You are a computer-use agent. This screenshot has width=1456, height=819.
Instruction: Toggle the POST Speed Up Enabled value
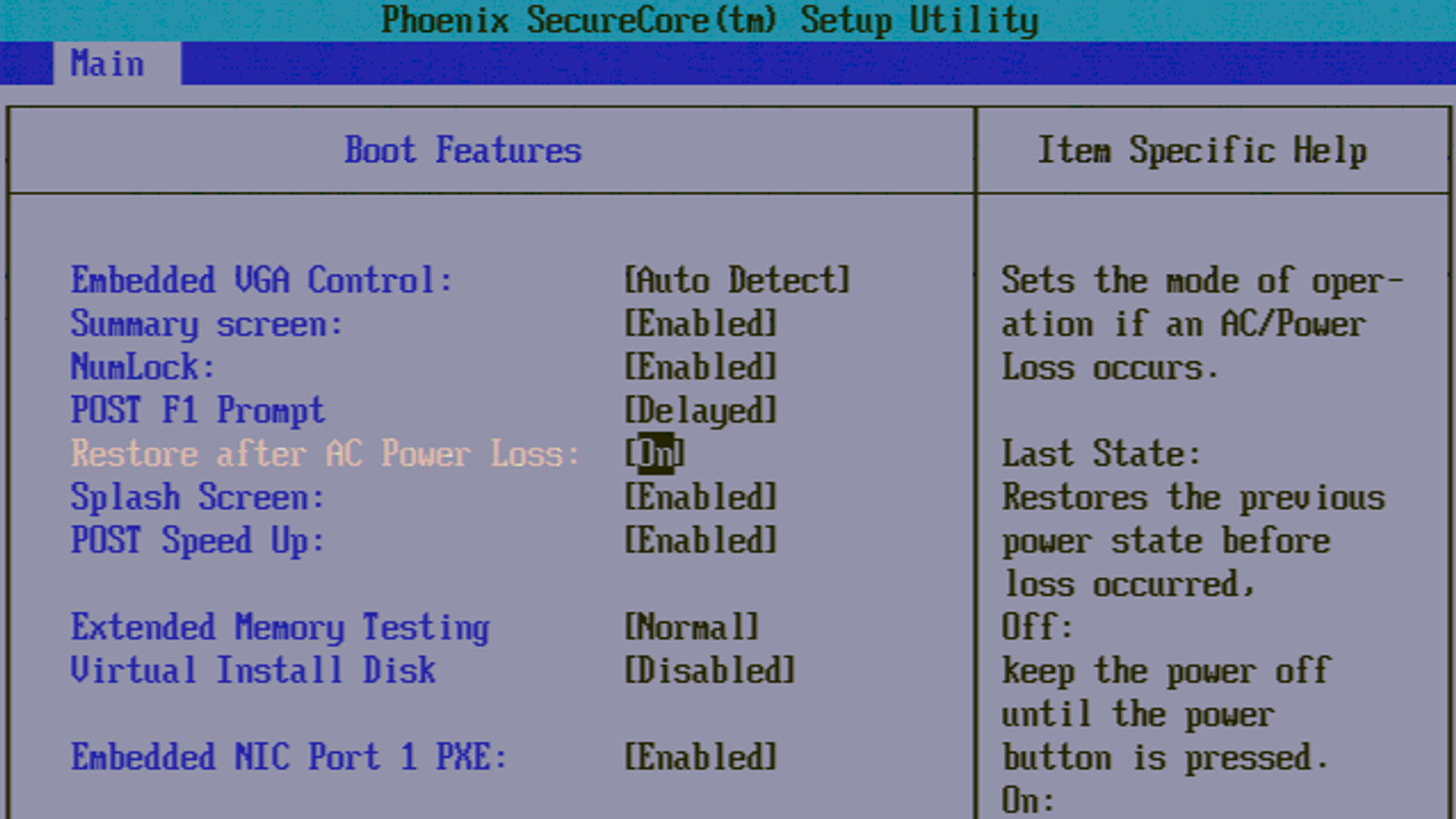point(700,541)
